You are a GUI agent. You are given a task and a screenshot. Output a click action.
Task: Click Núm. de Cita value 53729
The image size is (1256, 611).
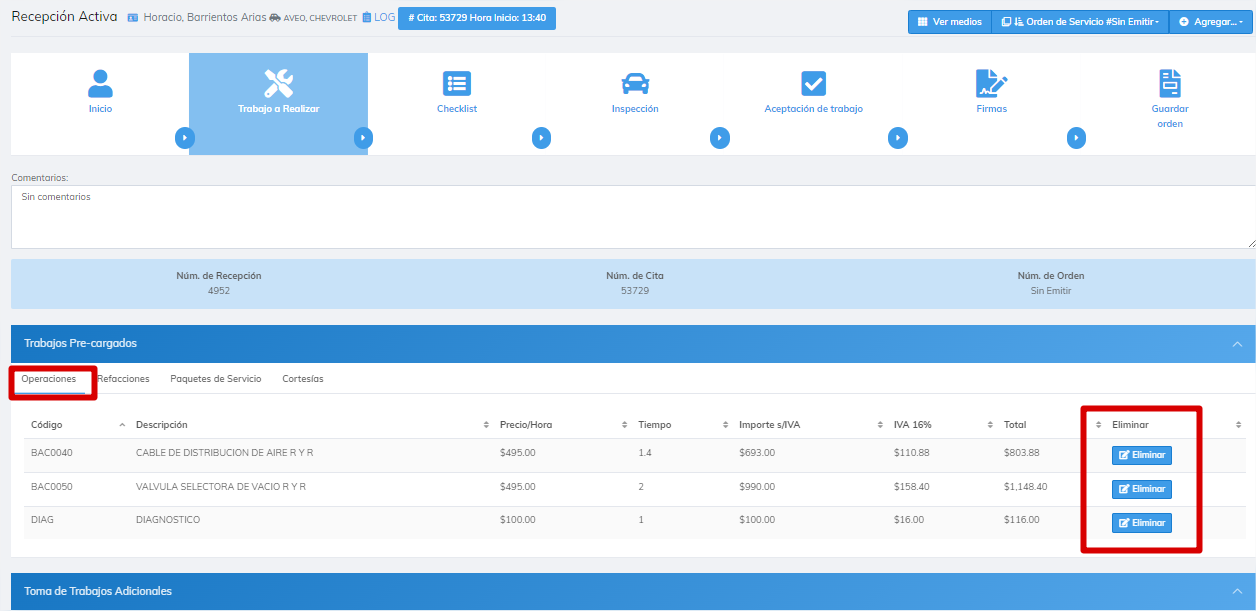click(635, 291)
